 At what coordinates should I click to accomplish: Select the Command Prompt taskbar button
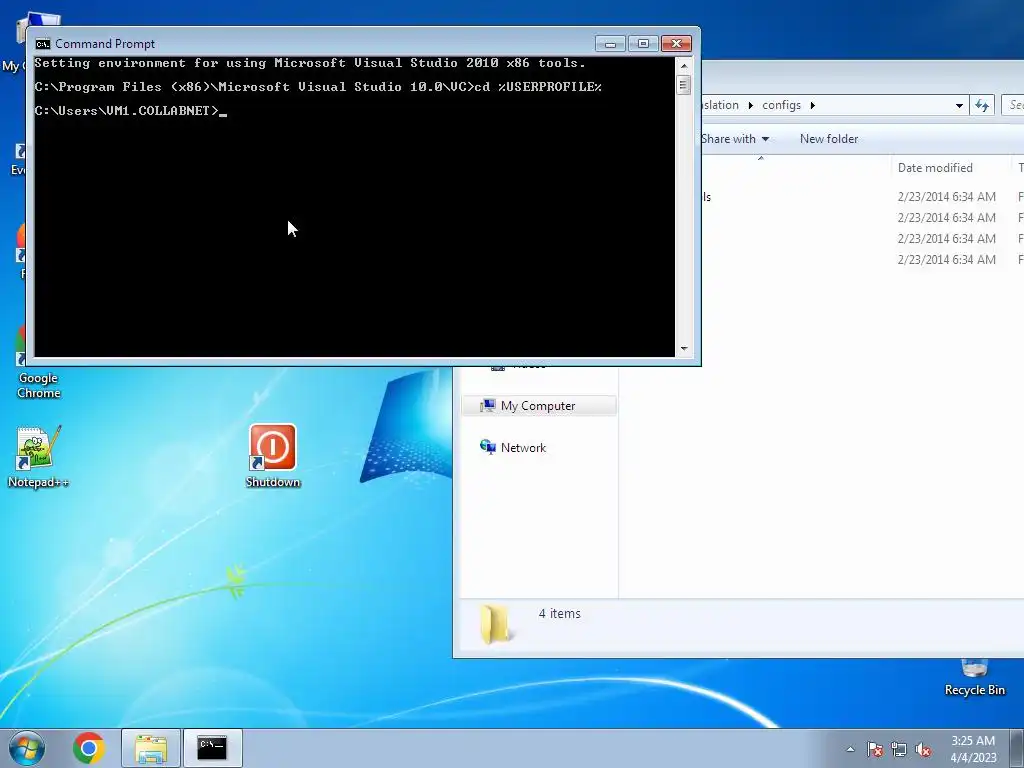tap(212, 748)
